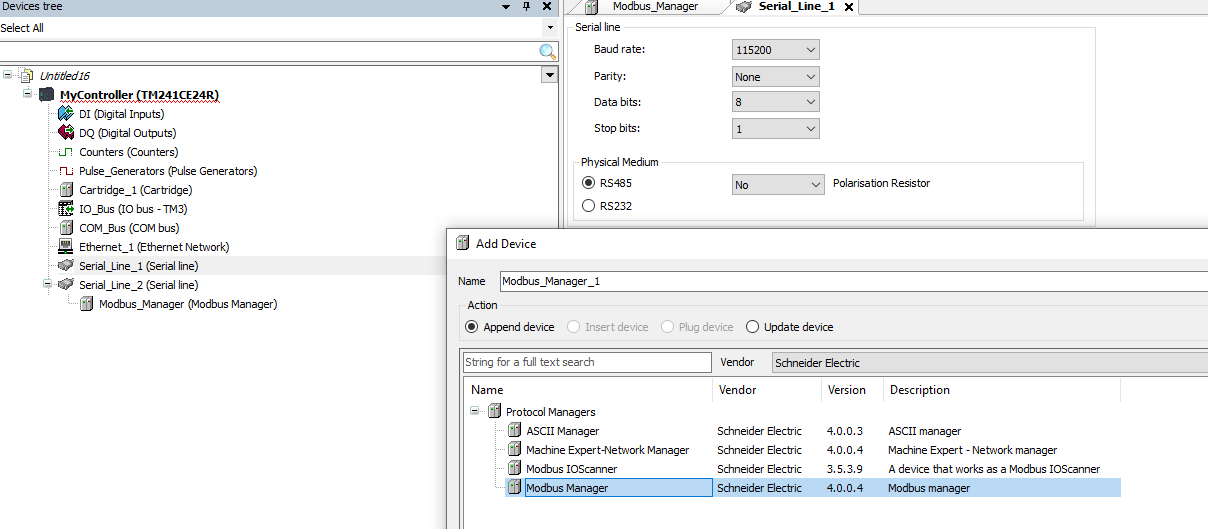Click the COM_Bus device icon
The image size is (1208, 529).
point(66,228)
